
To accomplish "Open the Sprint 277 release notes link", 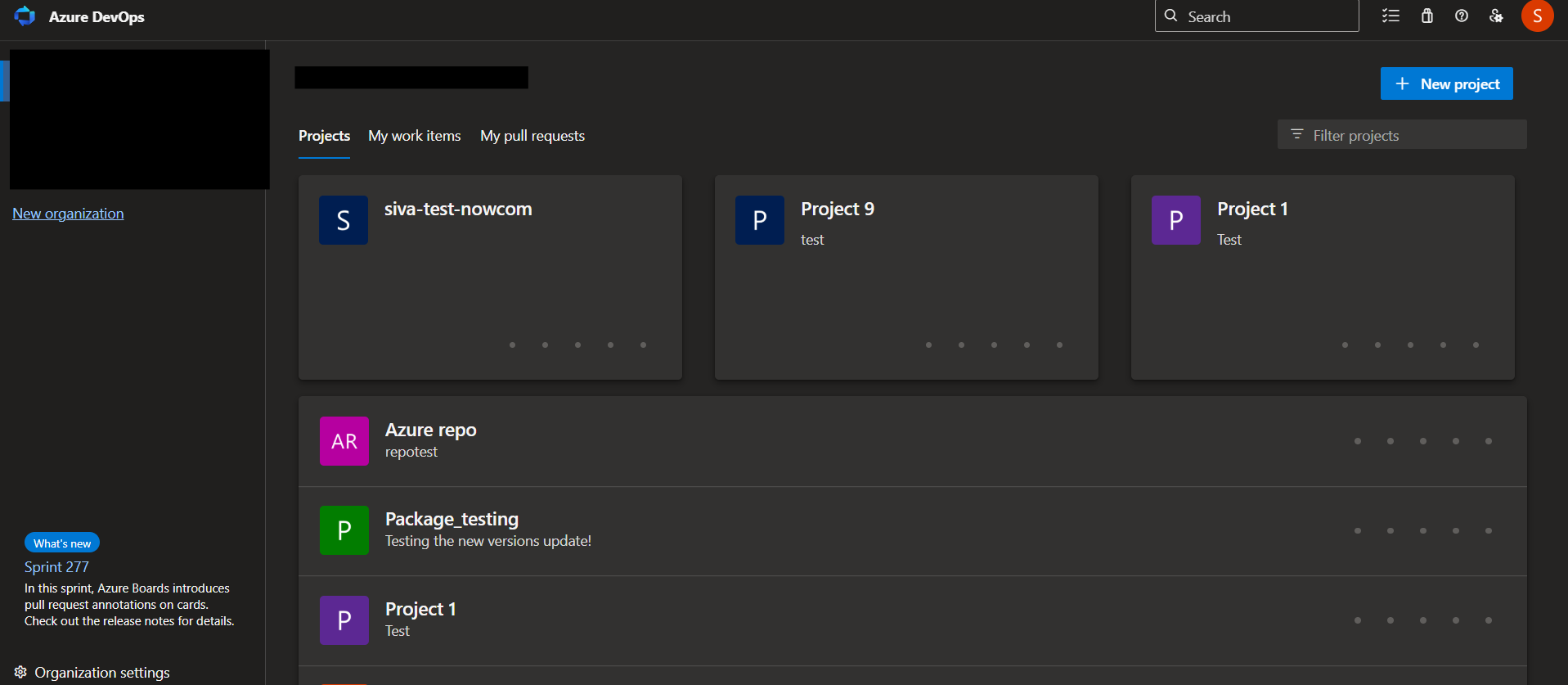I will coord(56,567).
